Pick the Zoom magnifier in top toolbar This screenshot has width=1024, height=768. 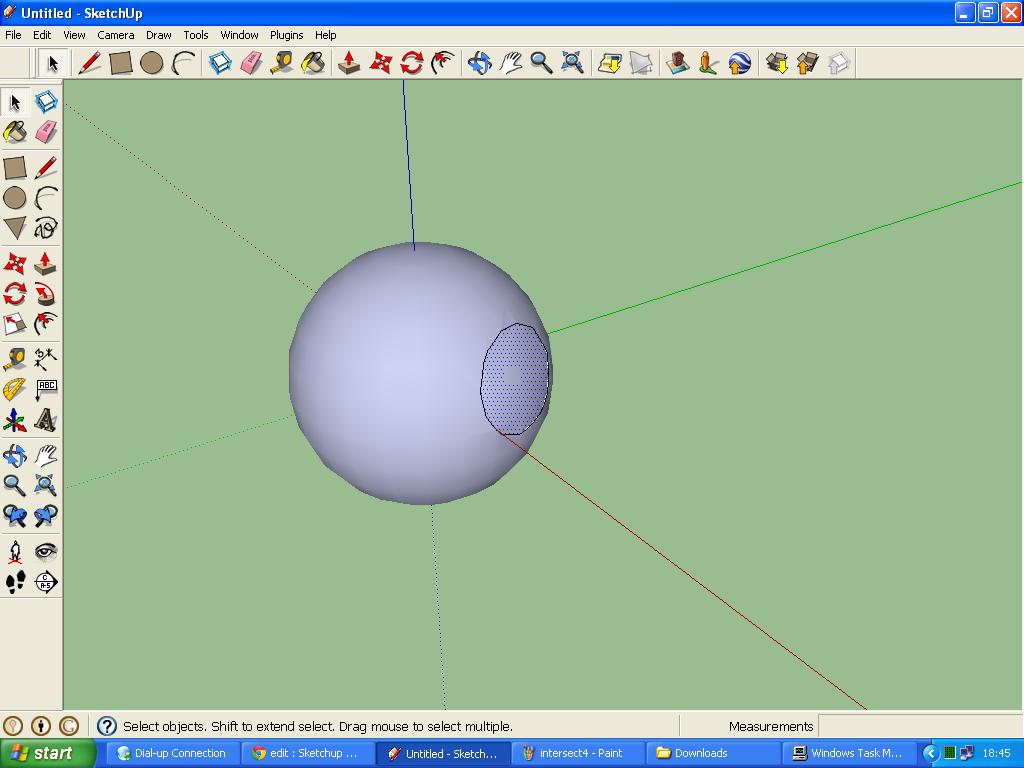coord(541,63)
